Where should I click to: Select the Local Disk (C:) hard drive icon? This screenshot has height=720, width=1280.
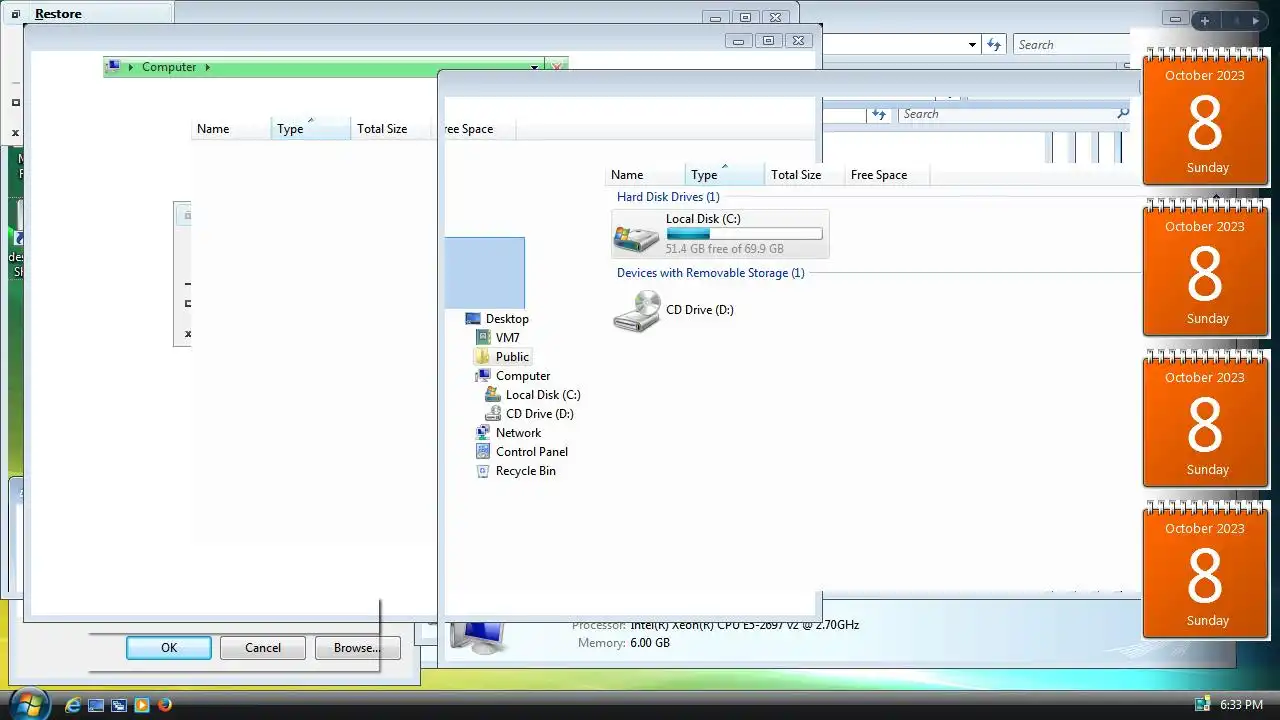(636, 237)
